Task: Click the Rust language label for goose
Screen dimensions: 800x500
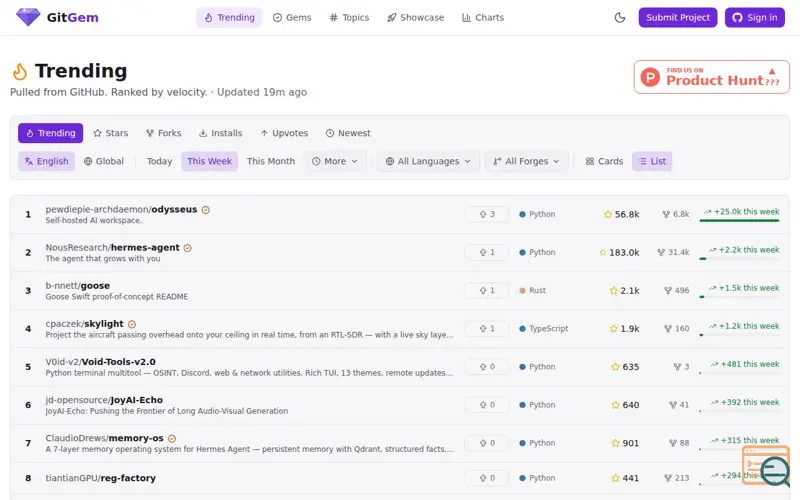Action: (537, 290)
